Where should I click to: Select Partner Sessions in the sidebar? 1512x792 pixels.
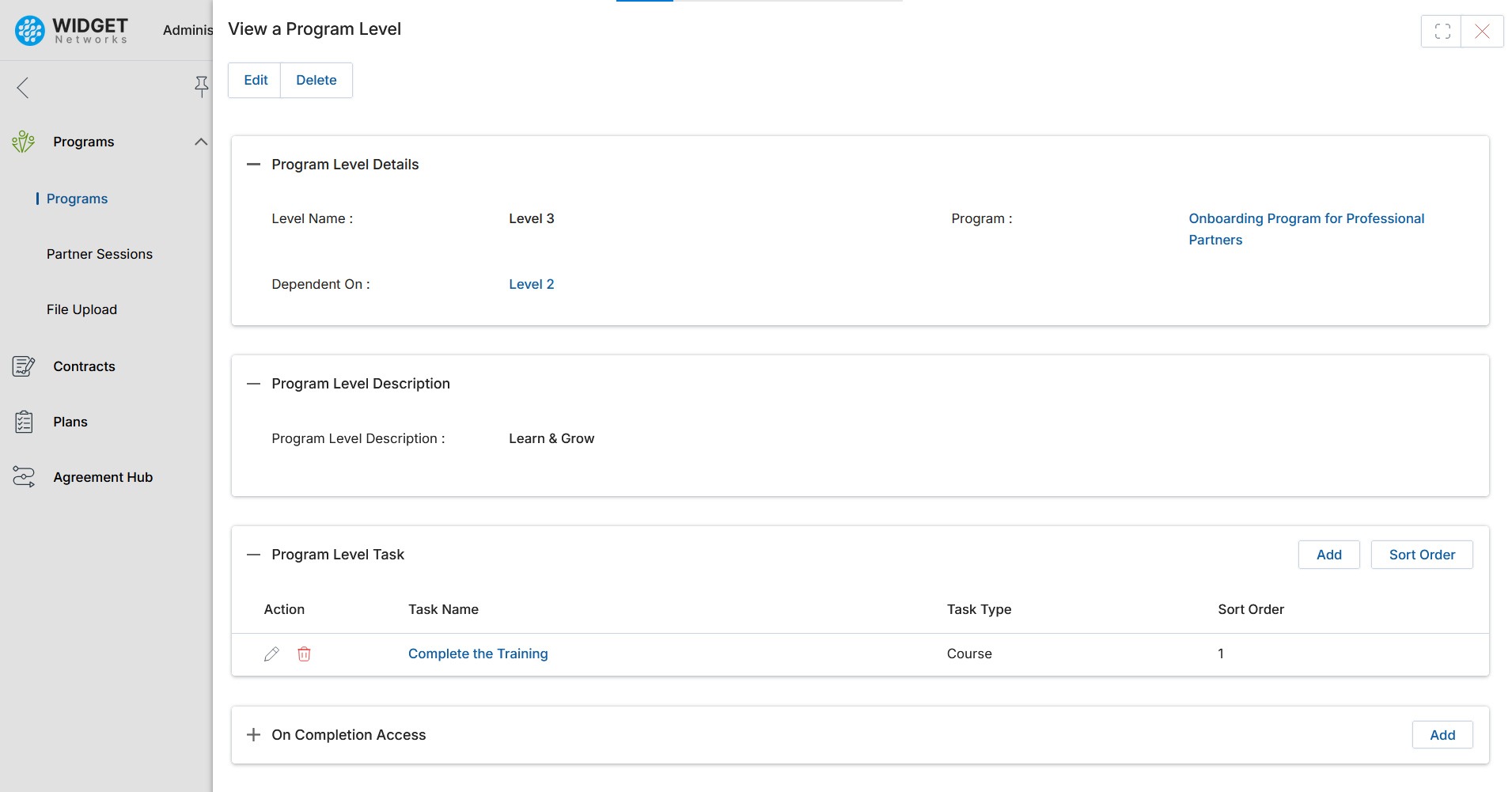tap(100, 254)
